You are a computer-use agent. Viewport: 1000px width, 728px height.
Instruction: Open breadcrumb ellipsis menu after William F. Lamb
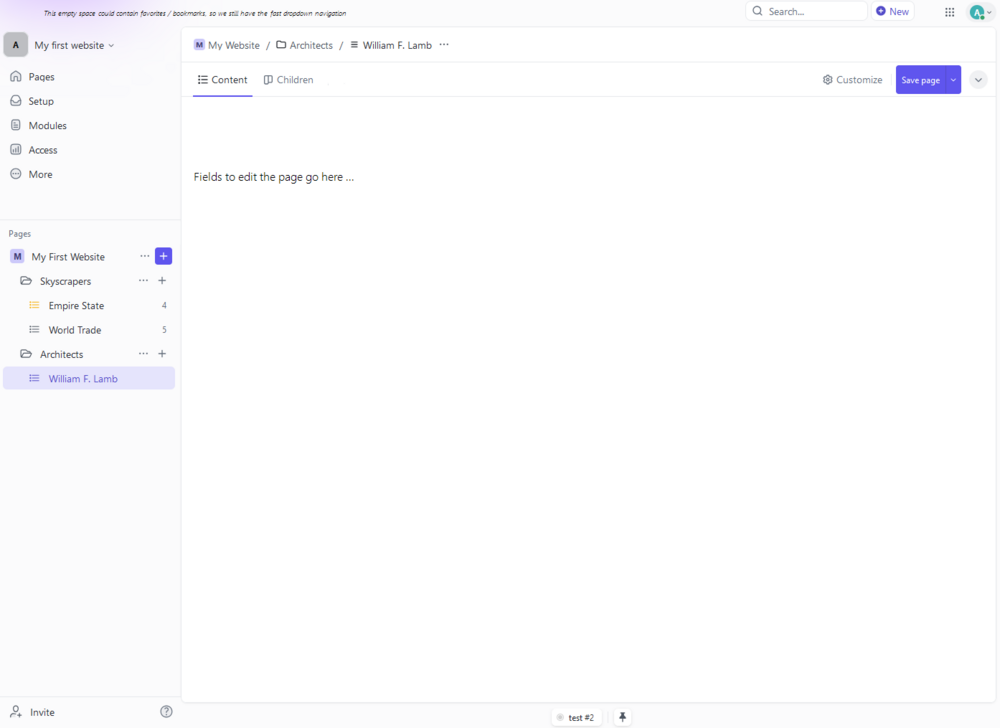(444, 45)
